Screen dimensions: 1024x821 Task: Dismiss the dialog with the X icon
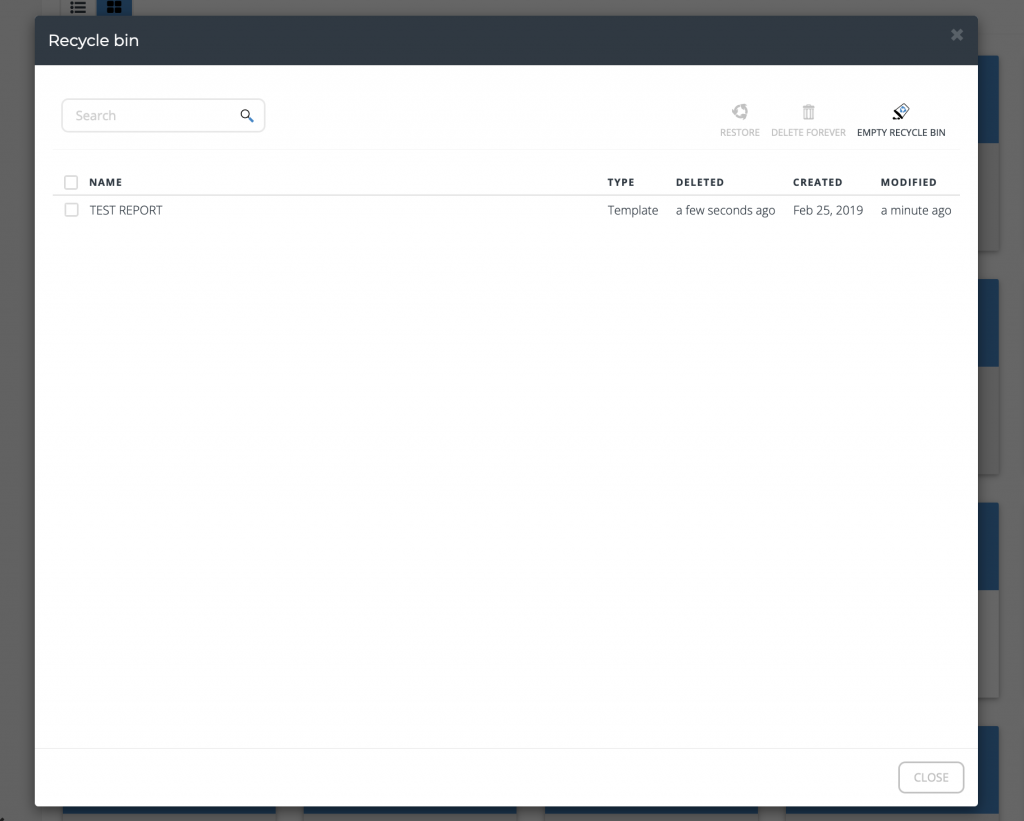point(957,35)
